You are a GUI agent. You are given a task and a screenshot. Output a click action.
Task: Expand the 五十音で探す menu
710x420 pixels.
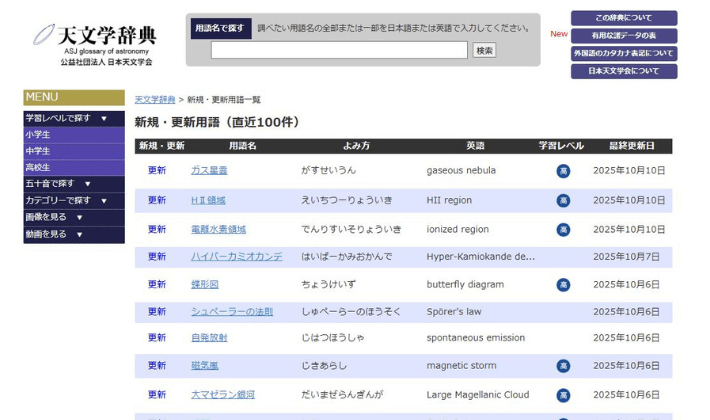click(x=74, y=184)
